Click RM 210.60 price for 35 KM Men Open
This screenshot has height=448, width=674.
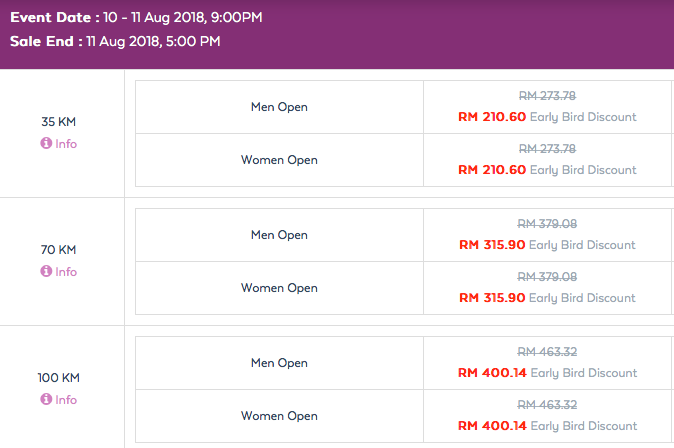click(492, 117)
